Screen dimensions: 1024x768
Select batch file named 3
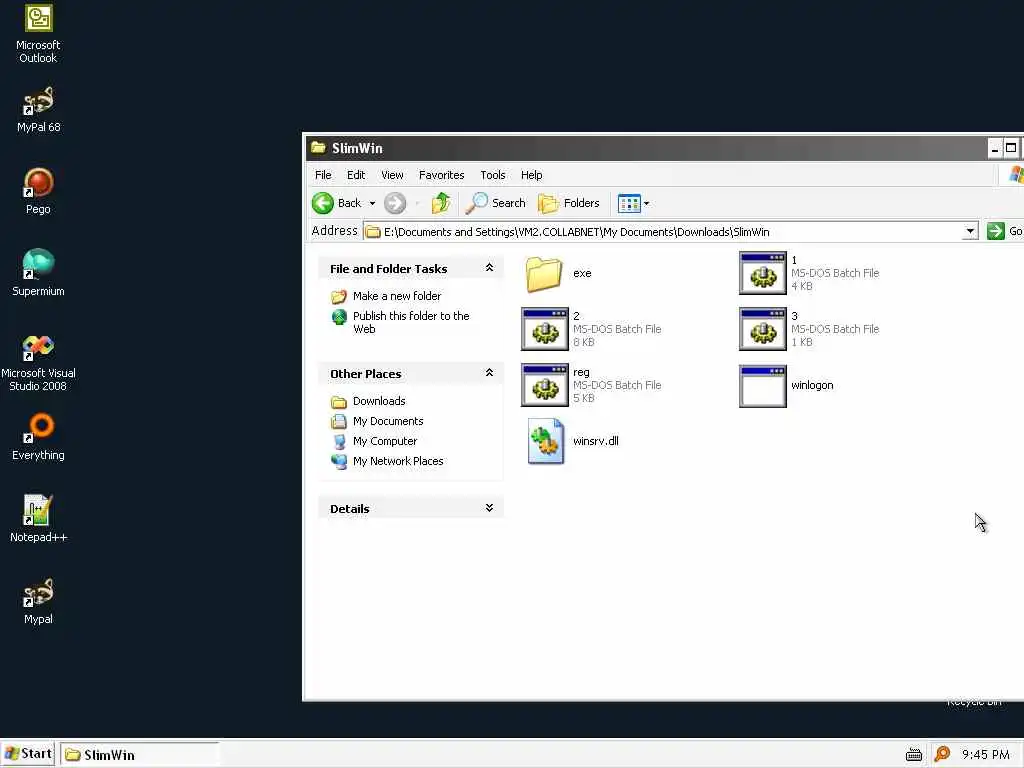click(x=810, y=329)
